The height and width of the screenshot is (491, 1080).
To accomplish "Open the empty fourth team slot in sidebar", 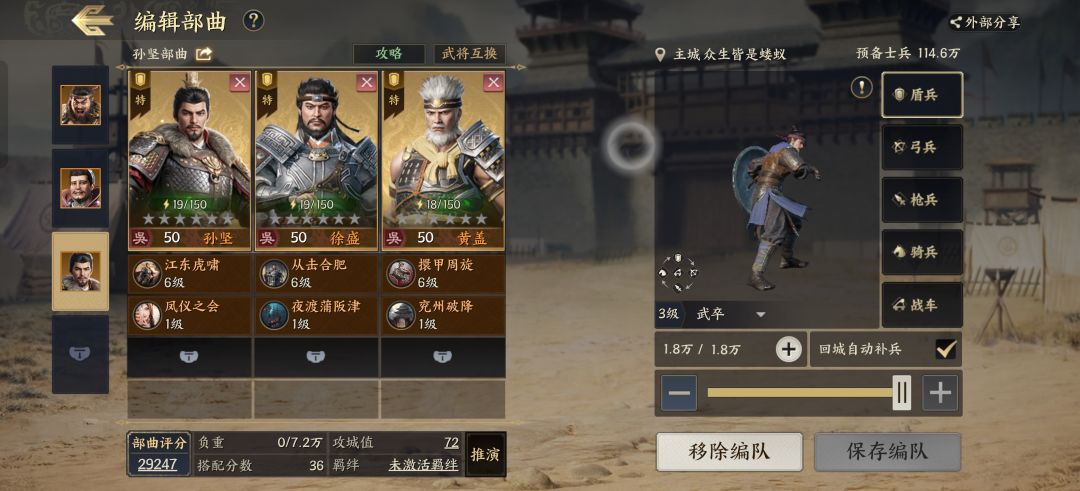I will click(80, 354).
